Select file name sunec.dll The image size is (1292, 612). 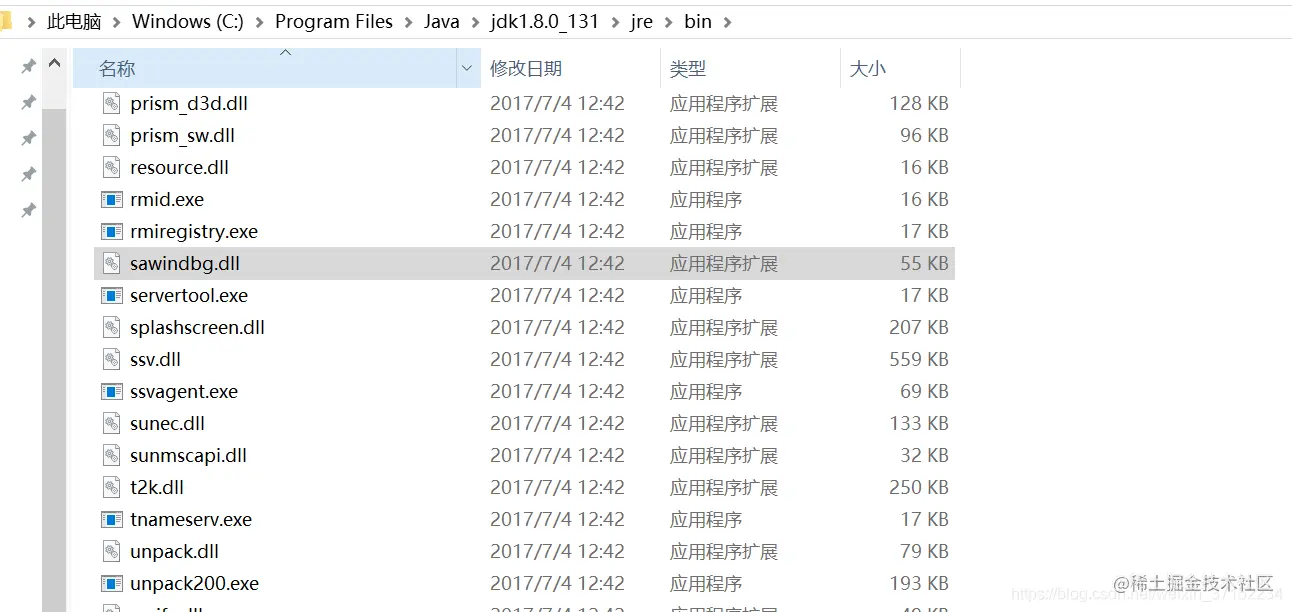[x=167, y=423]
